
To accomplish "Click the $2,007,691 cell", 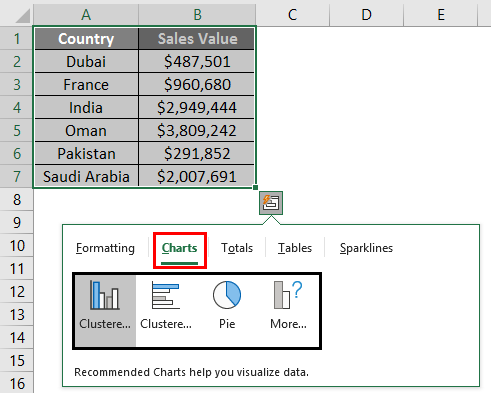I will pyautogui.click(x=197, y=177).
